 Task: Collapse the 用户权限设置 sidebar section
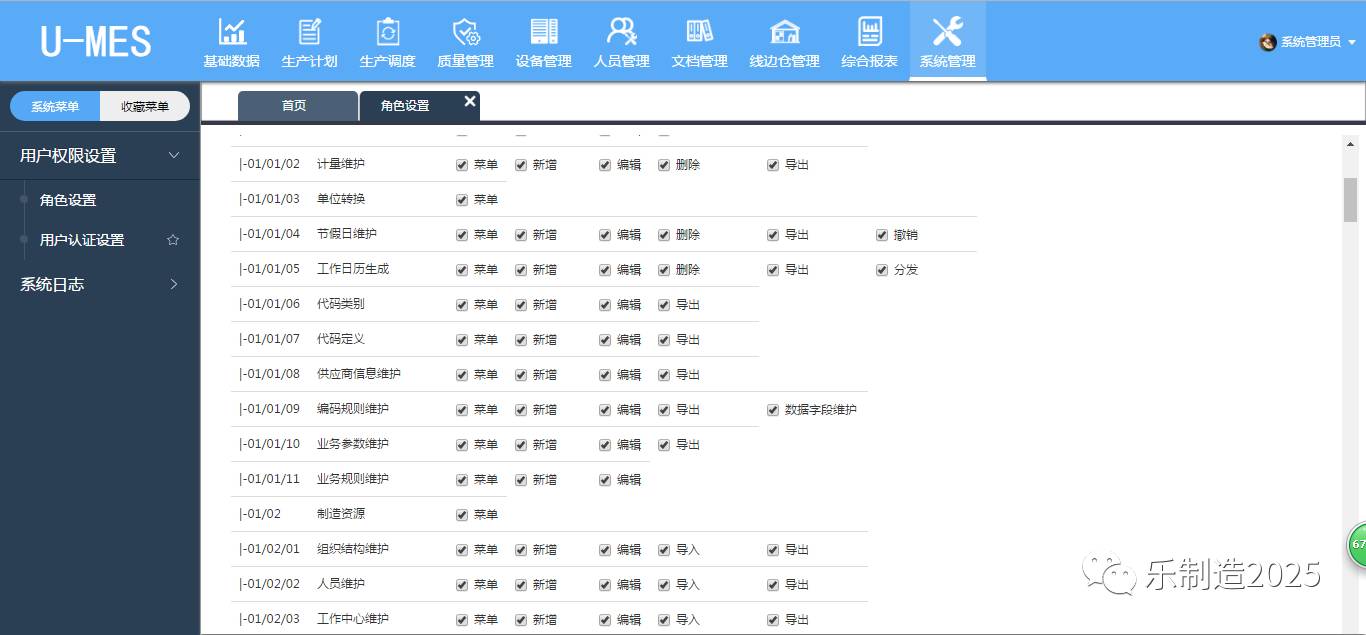174,156
